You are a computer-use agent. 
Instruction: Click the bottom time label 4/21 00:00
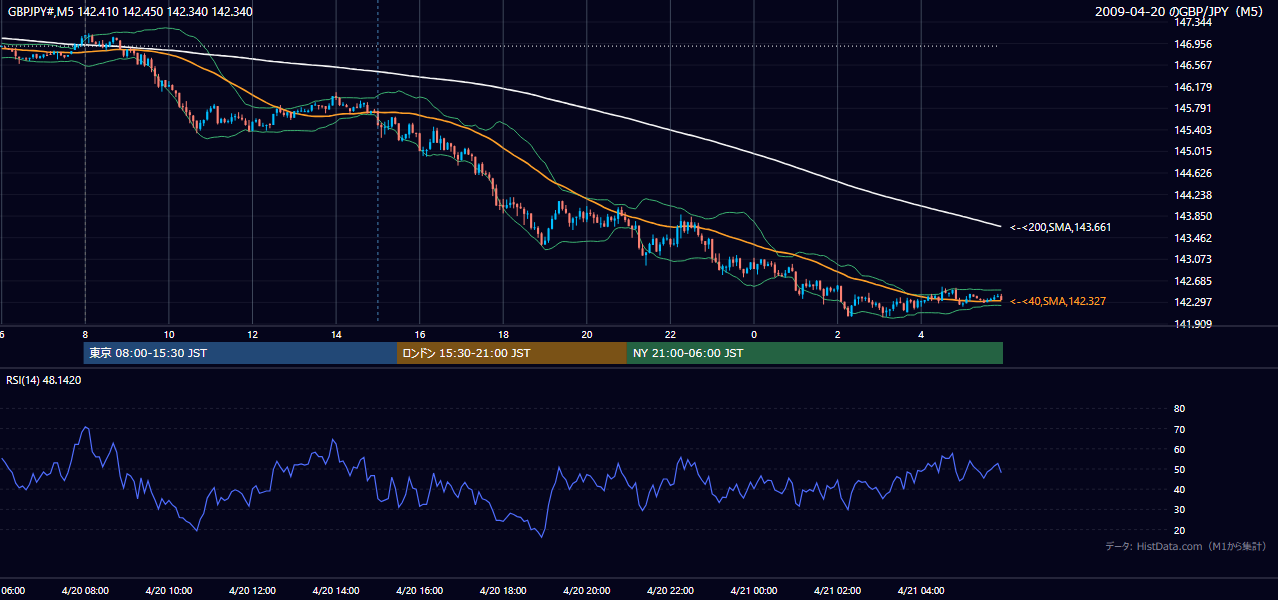pyautogui.click(x=753, y=591)
